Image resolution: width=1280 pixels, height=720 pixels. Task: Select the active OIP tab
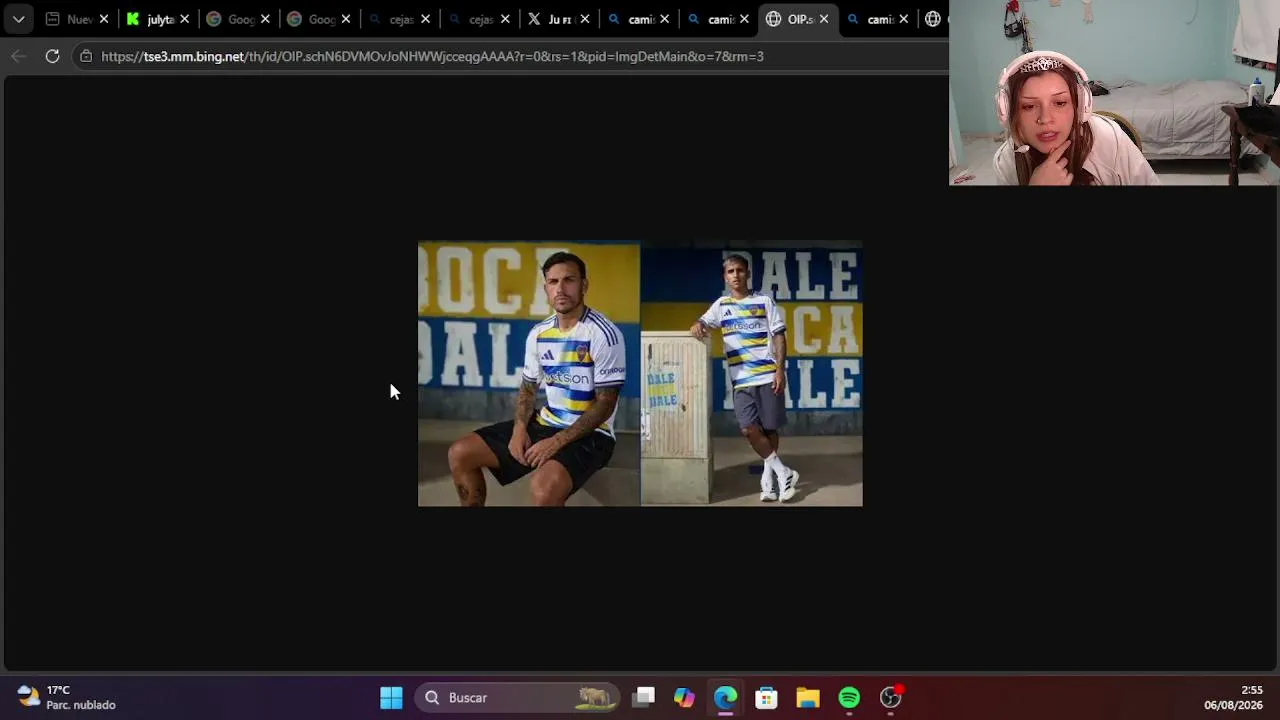click(798, 19)
